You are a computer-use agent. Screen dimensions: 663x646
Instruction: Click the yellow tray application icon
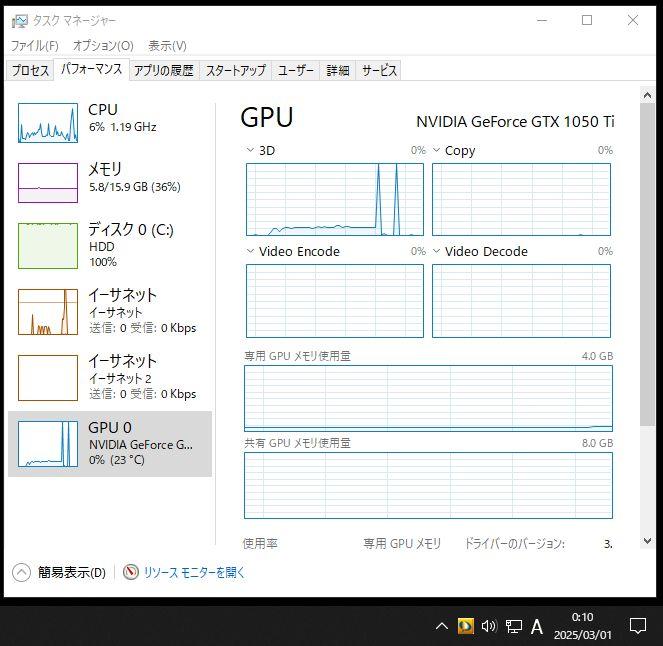466,626
